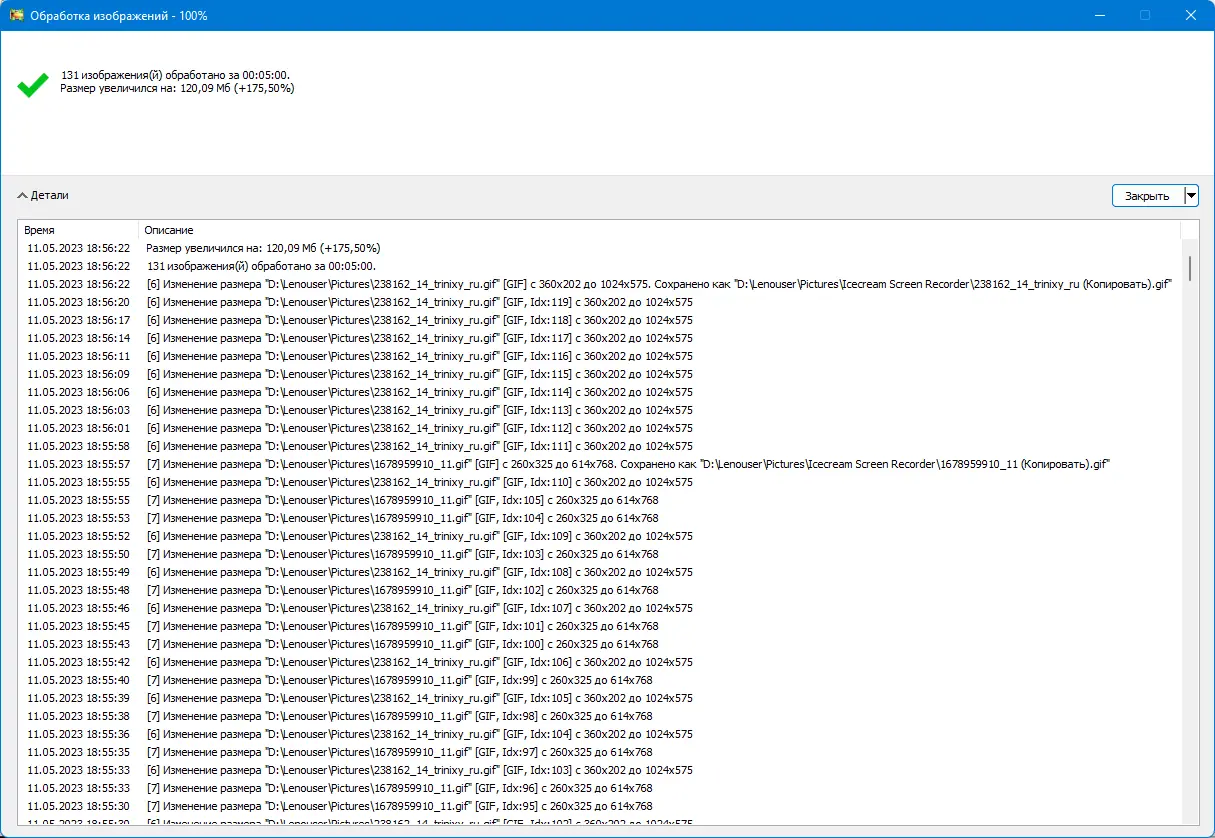Image resolution: width=1215 pixels, height=838 pixels.
Task: Close the window using the title bar X
Action: 1191,16
